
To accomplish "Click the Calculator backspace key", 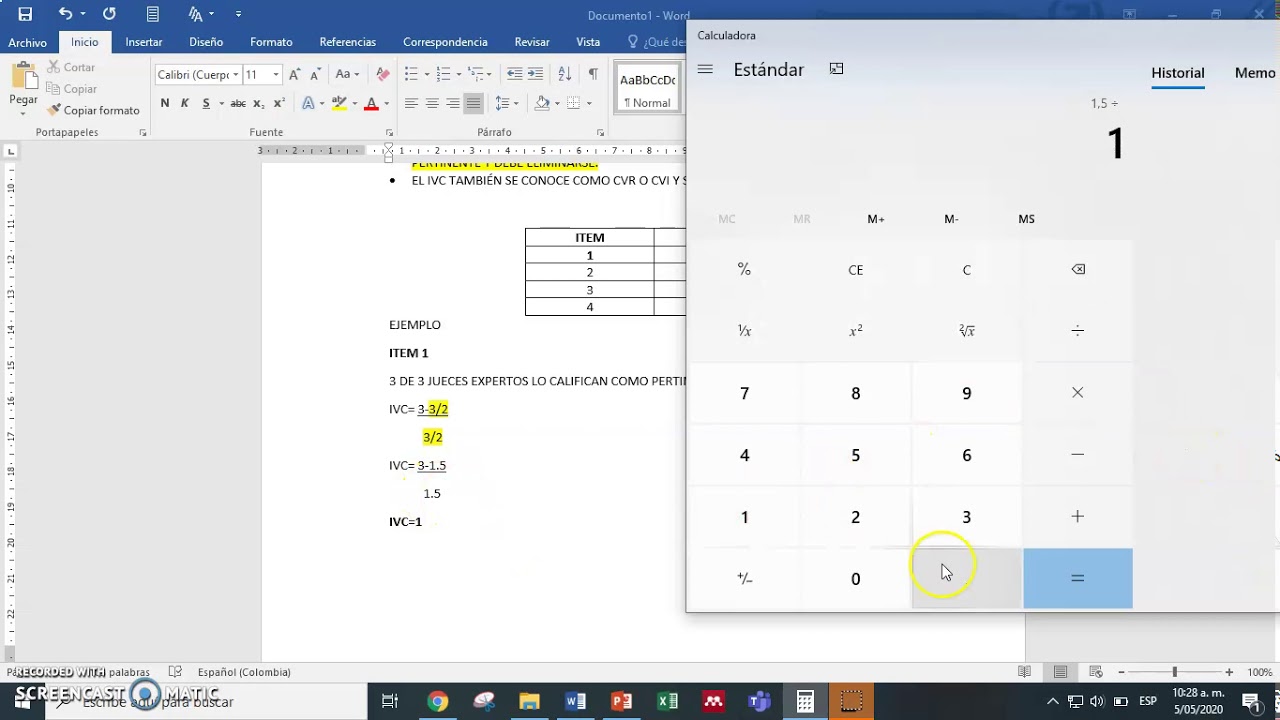I will (1078, 269).
